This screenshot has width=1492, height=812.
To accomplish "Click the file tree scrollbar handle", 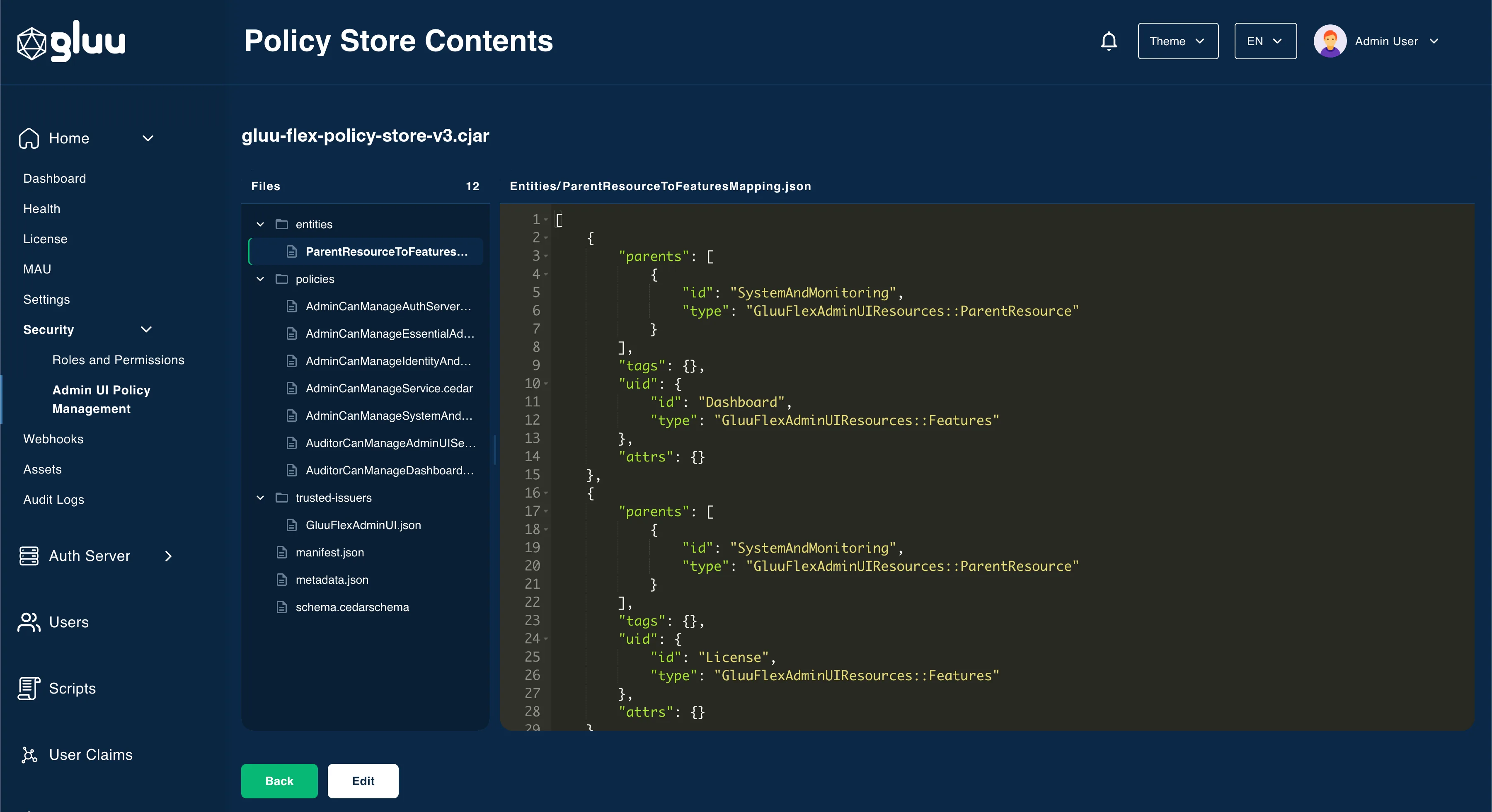I will click(494, 450).
